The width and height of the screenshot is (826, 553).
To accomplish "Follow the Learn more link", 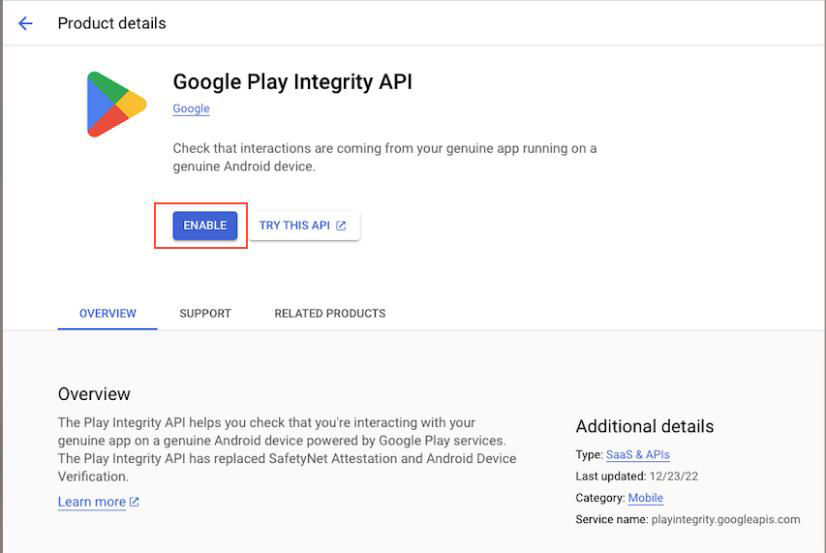I will [92, 502].
